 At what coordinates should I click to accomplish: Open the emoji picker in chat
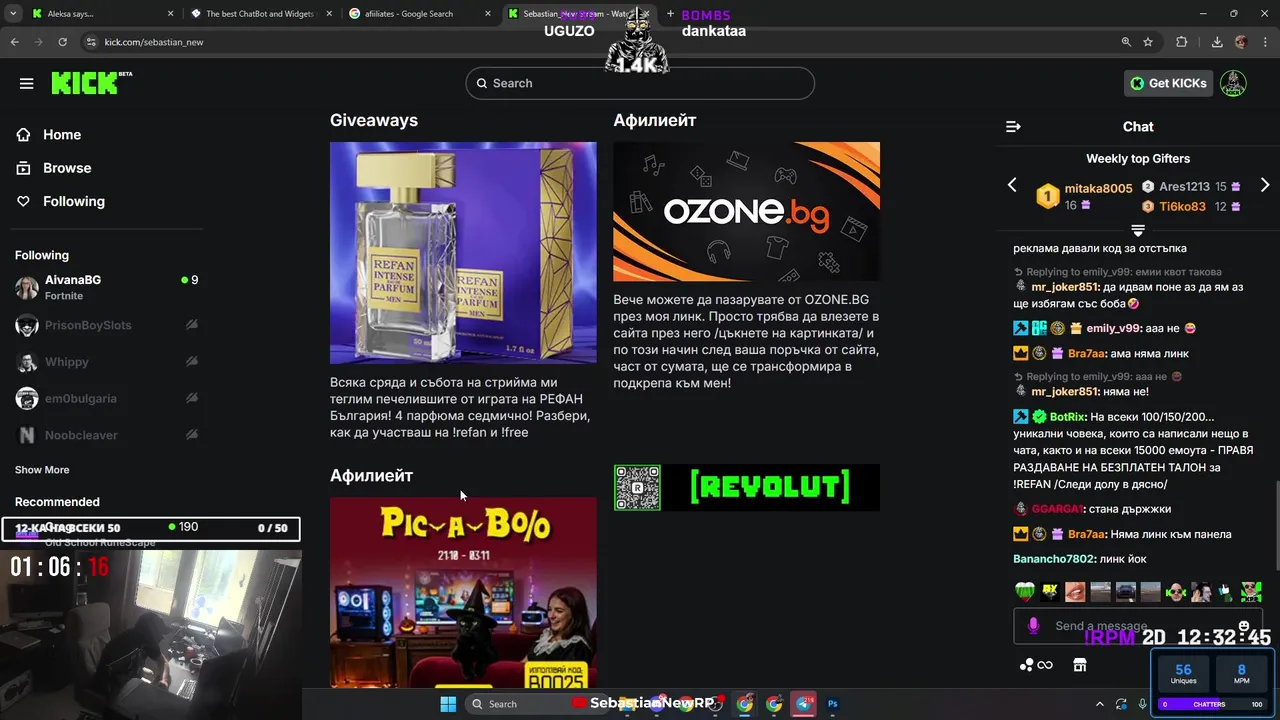pos(1244,626)
